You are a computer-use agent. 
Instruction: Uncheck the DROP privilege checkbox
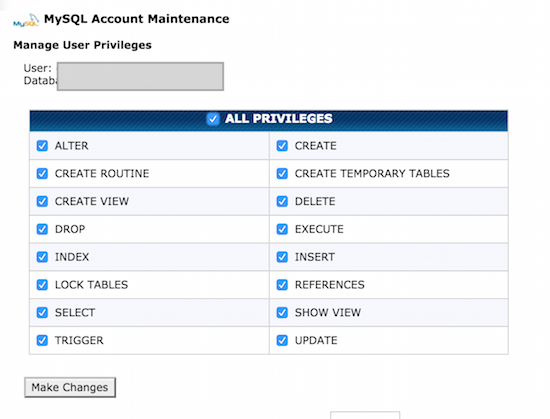click(x=42, y=229)
